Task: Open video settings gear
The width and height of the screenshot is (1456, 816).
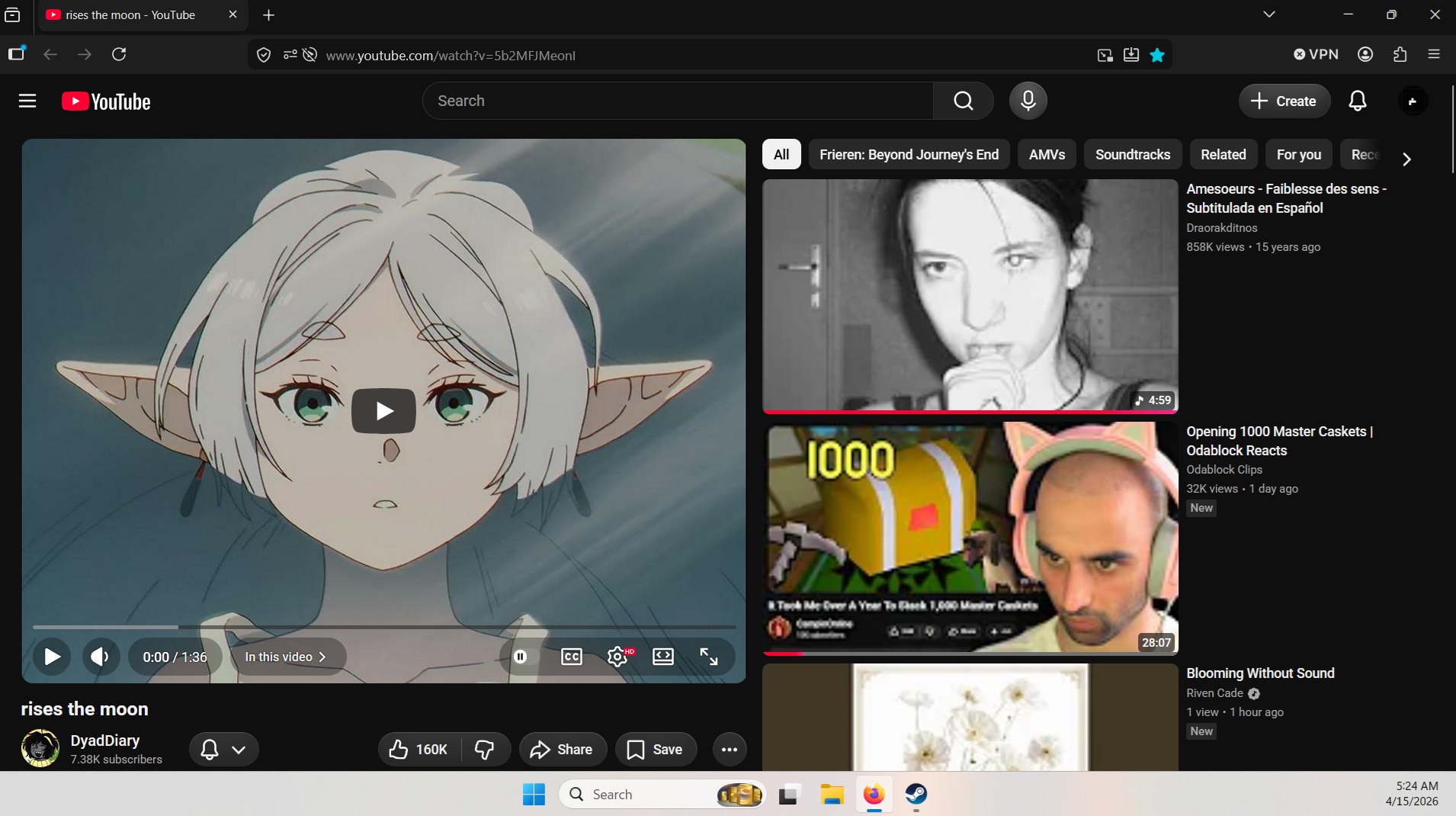Action: tap(617, 657)
